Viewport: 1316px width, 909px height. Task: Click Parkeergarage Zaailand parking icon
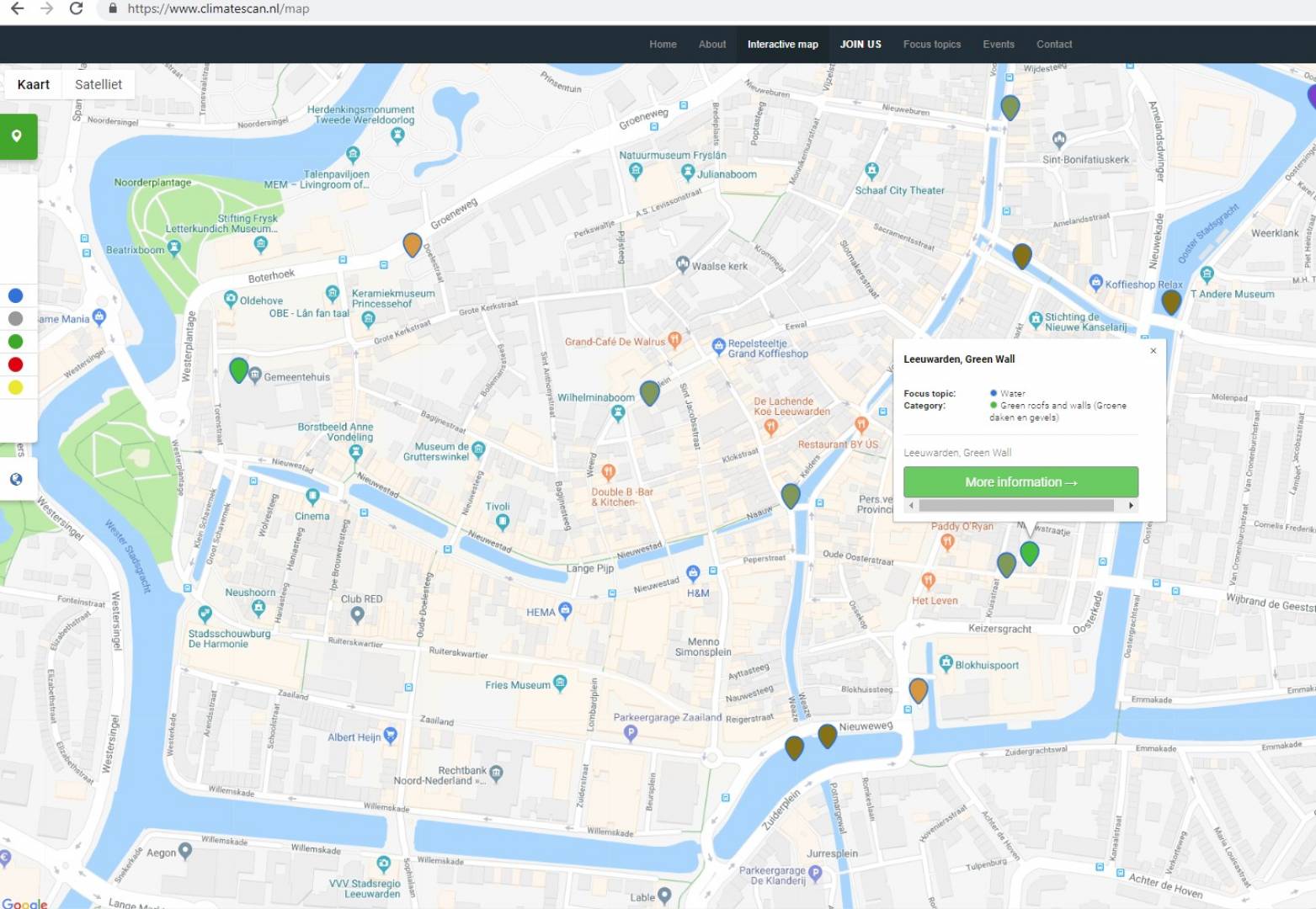(x=630, y=733)
